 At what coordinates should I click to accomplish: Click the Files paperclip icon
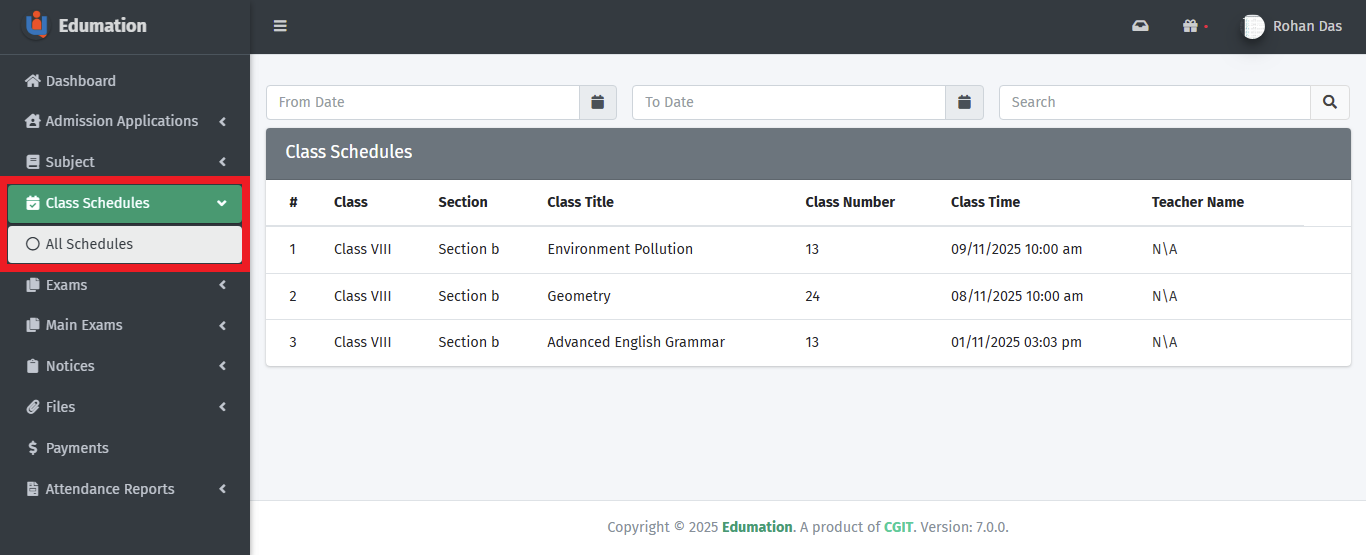click(33, 407)
